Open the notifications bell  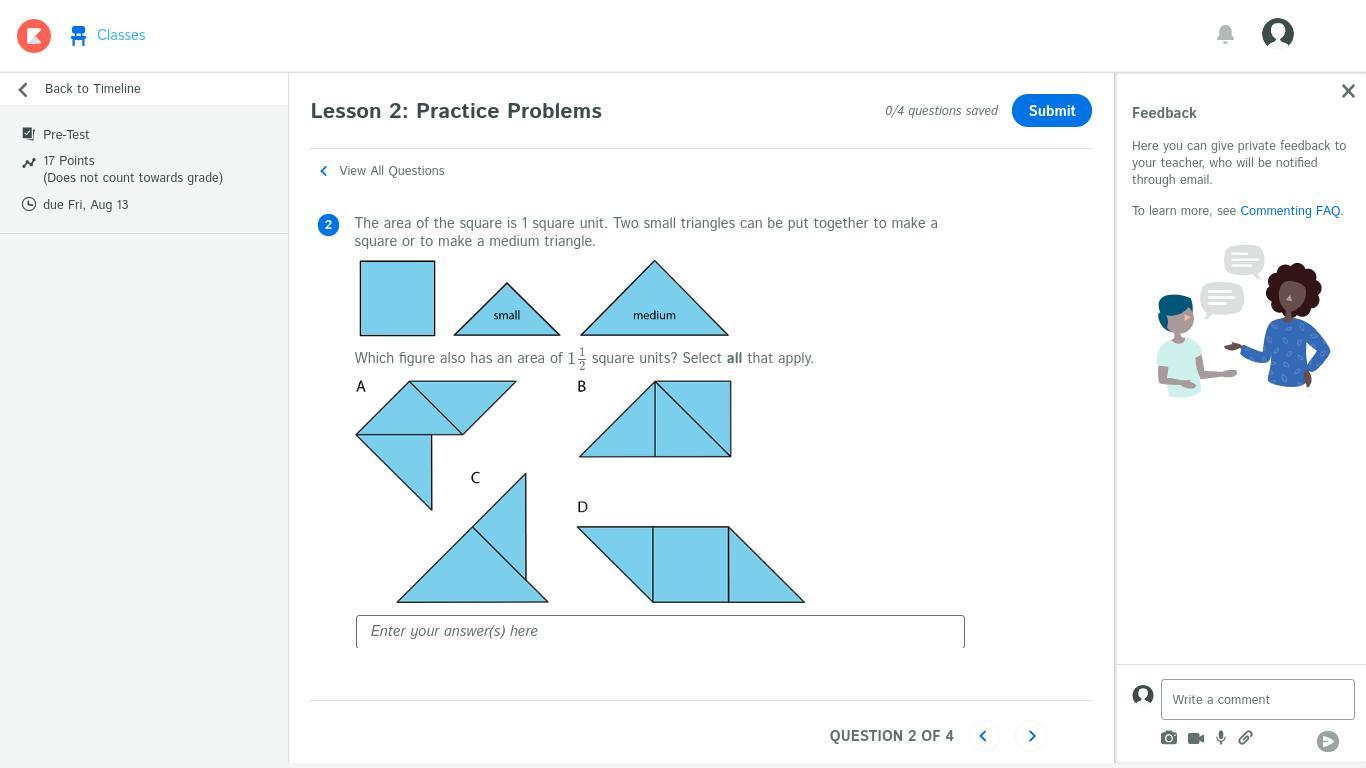pyautogui.click(x=1225, y=34)
